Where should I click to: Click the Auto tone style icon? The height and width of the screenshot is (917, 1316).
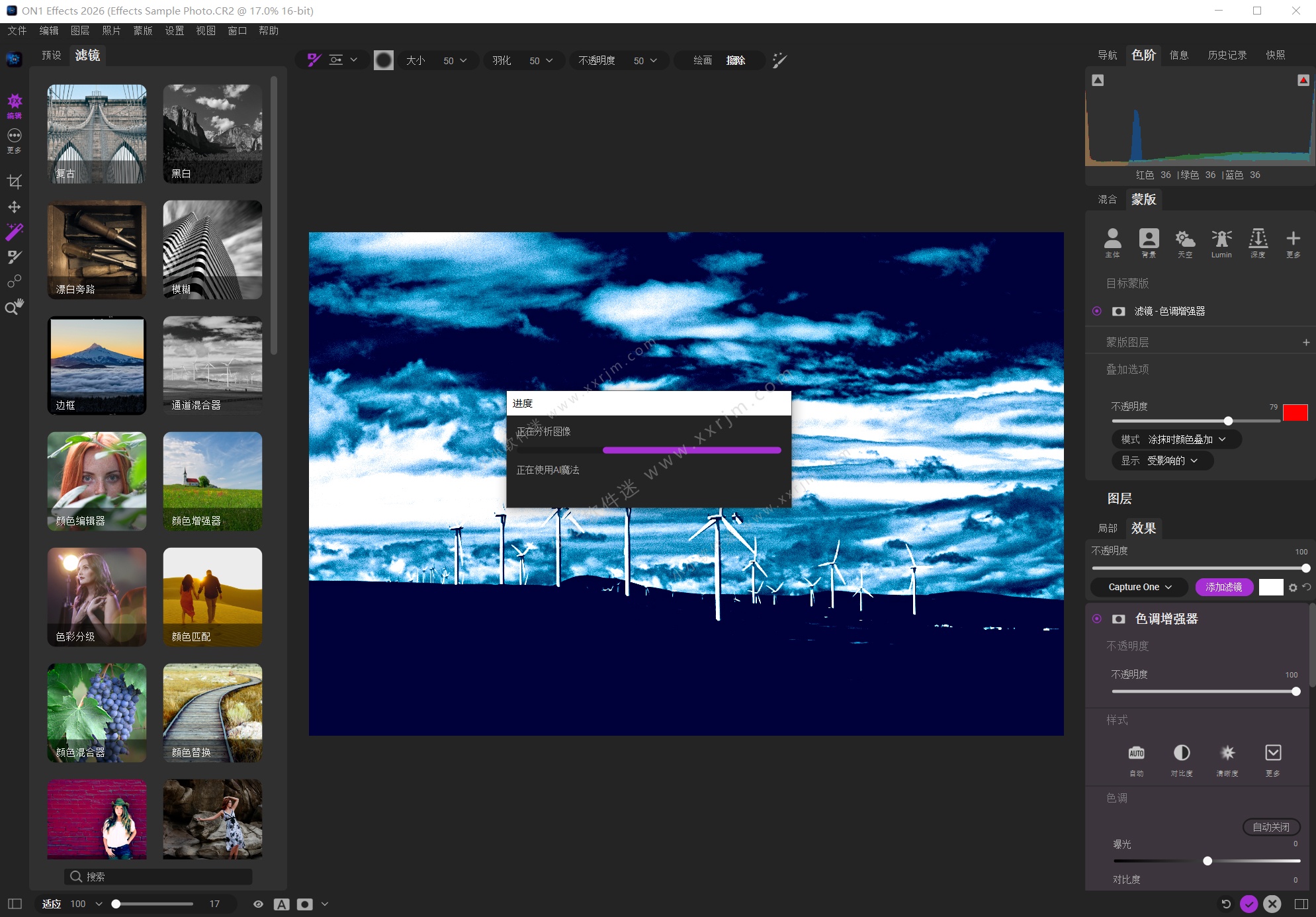[x=1136, y=754]
